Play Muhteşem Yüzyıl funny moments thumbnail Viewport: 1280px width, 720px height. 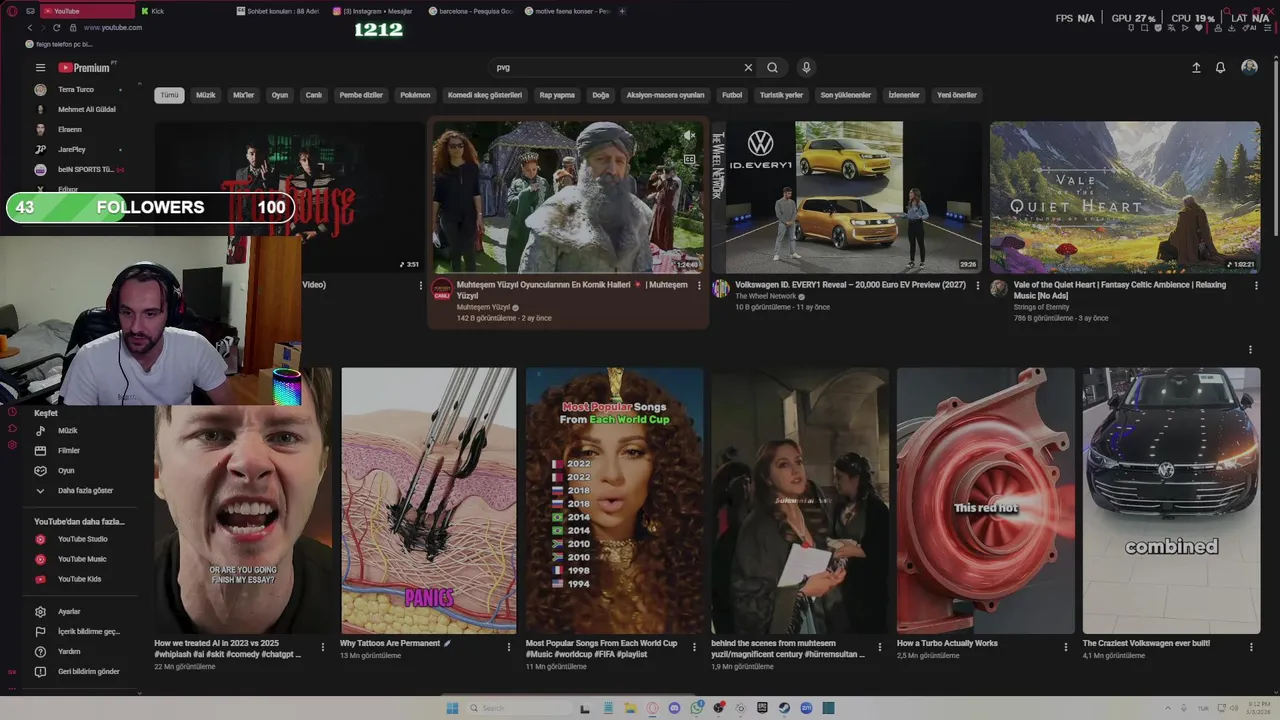[568, 197]
